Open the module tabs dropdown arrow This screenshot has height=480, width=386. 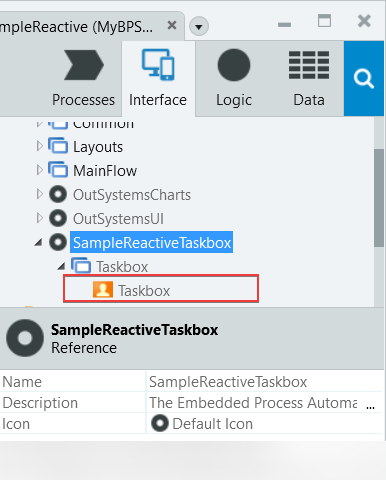(199, 26)
